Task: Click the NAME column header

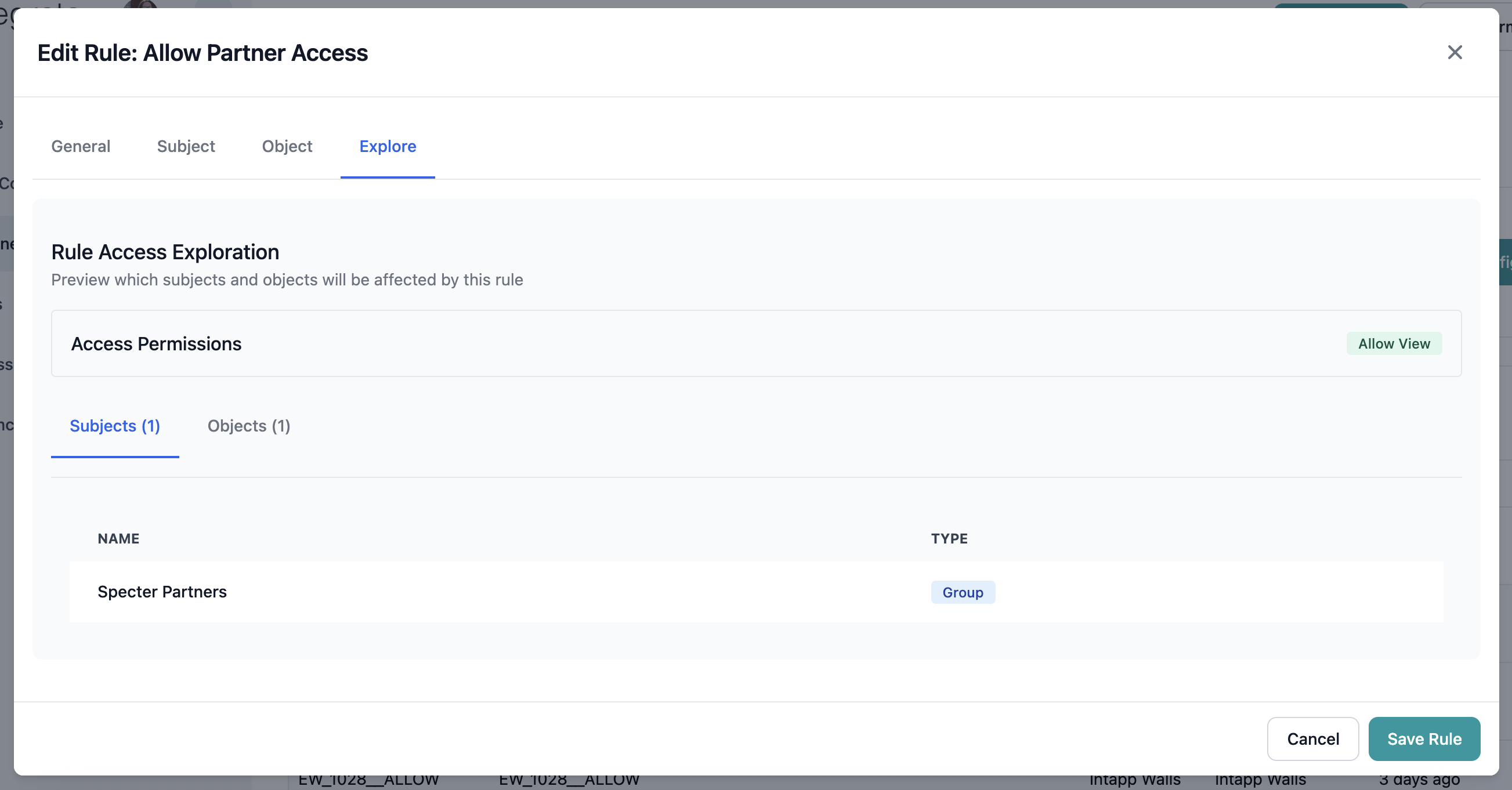Action: click(118, 538)
